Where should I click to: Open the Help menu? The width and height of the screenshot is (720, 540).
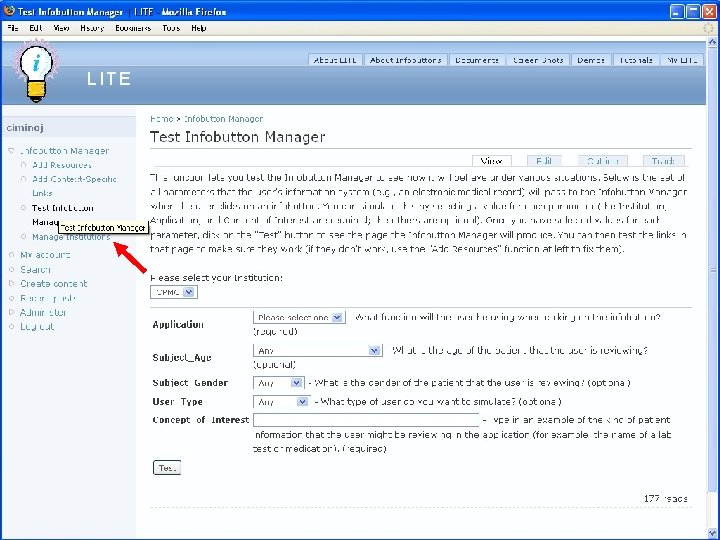tap(198, 28)
